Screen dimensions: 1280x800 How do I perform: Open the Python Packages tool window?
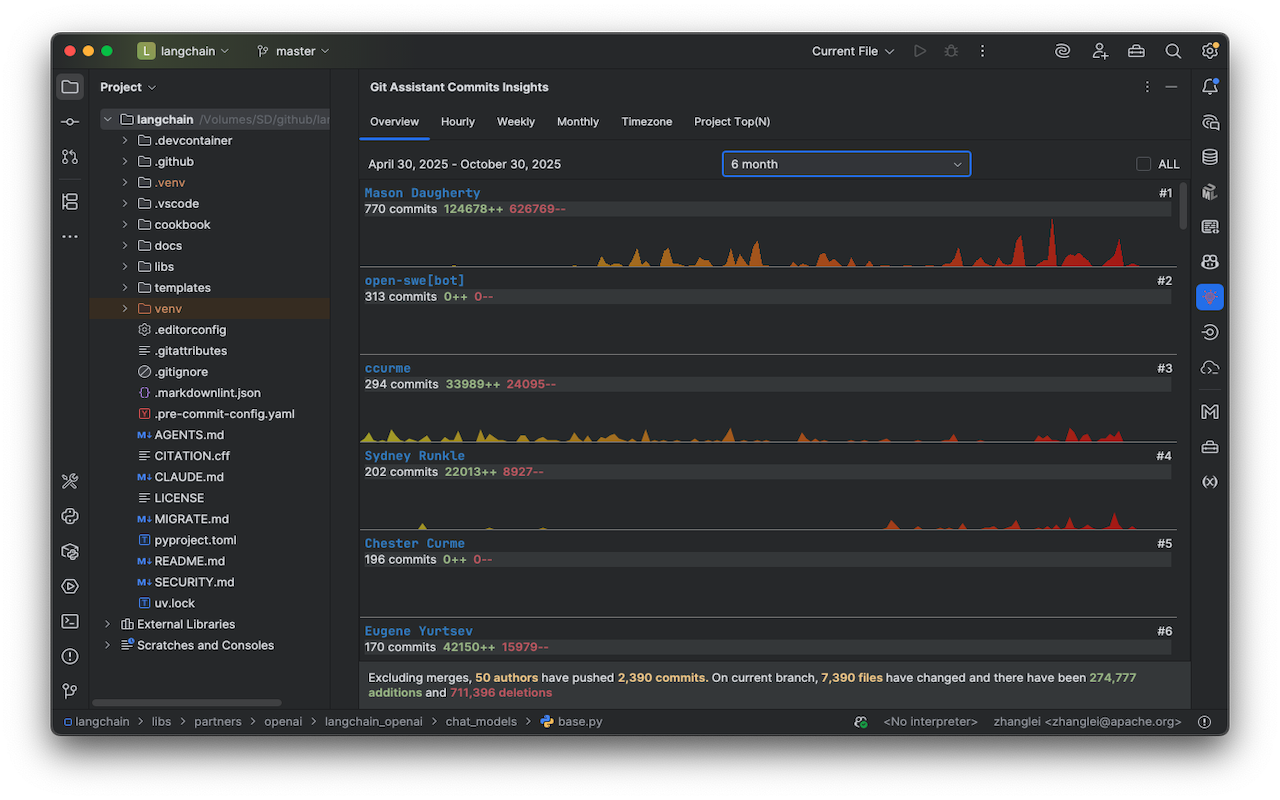[69, 551]
